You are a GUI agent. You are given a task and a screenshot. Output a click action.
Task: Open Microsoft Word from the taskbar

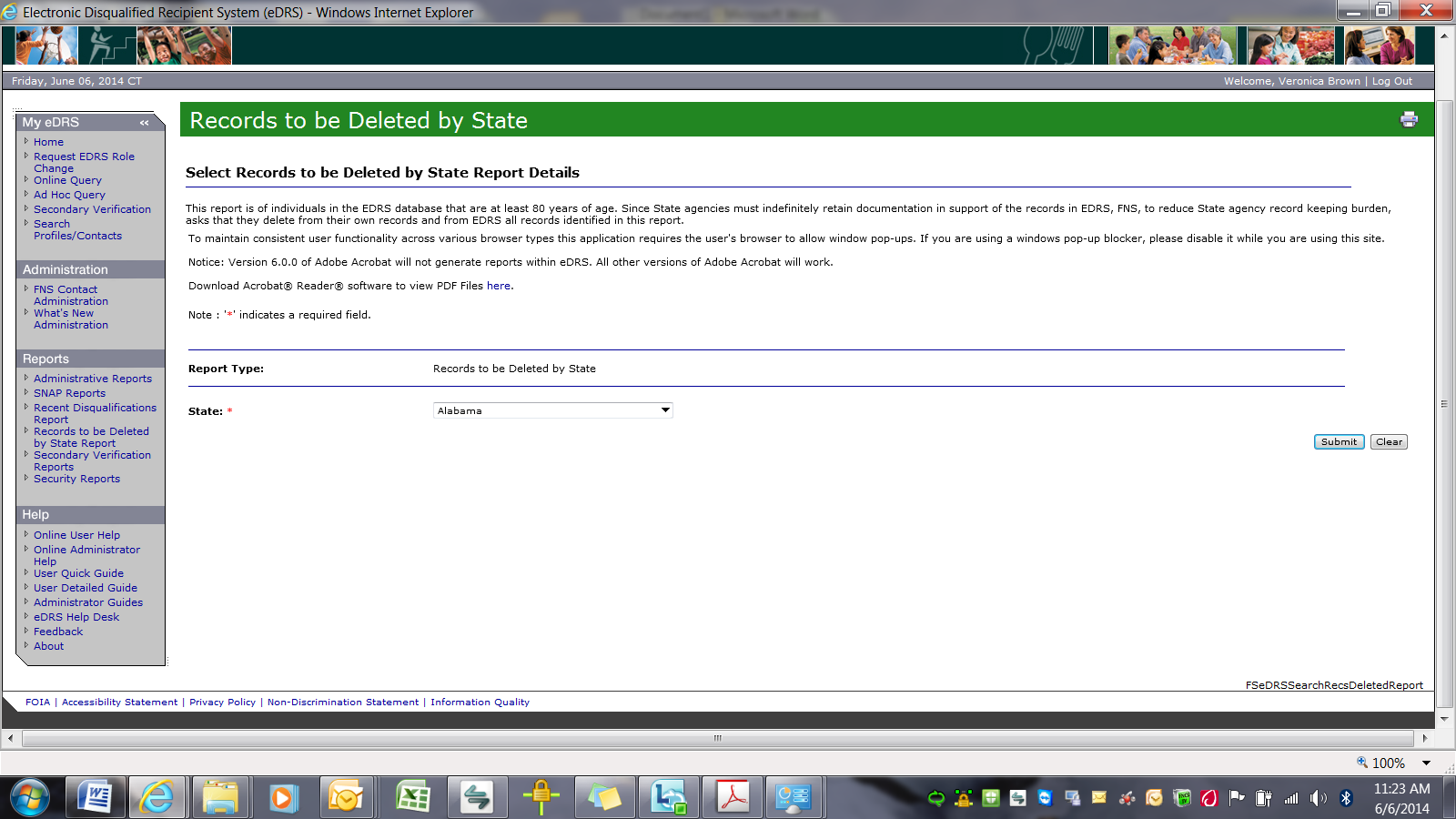click(95, 798)
